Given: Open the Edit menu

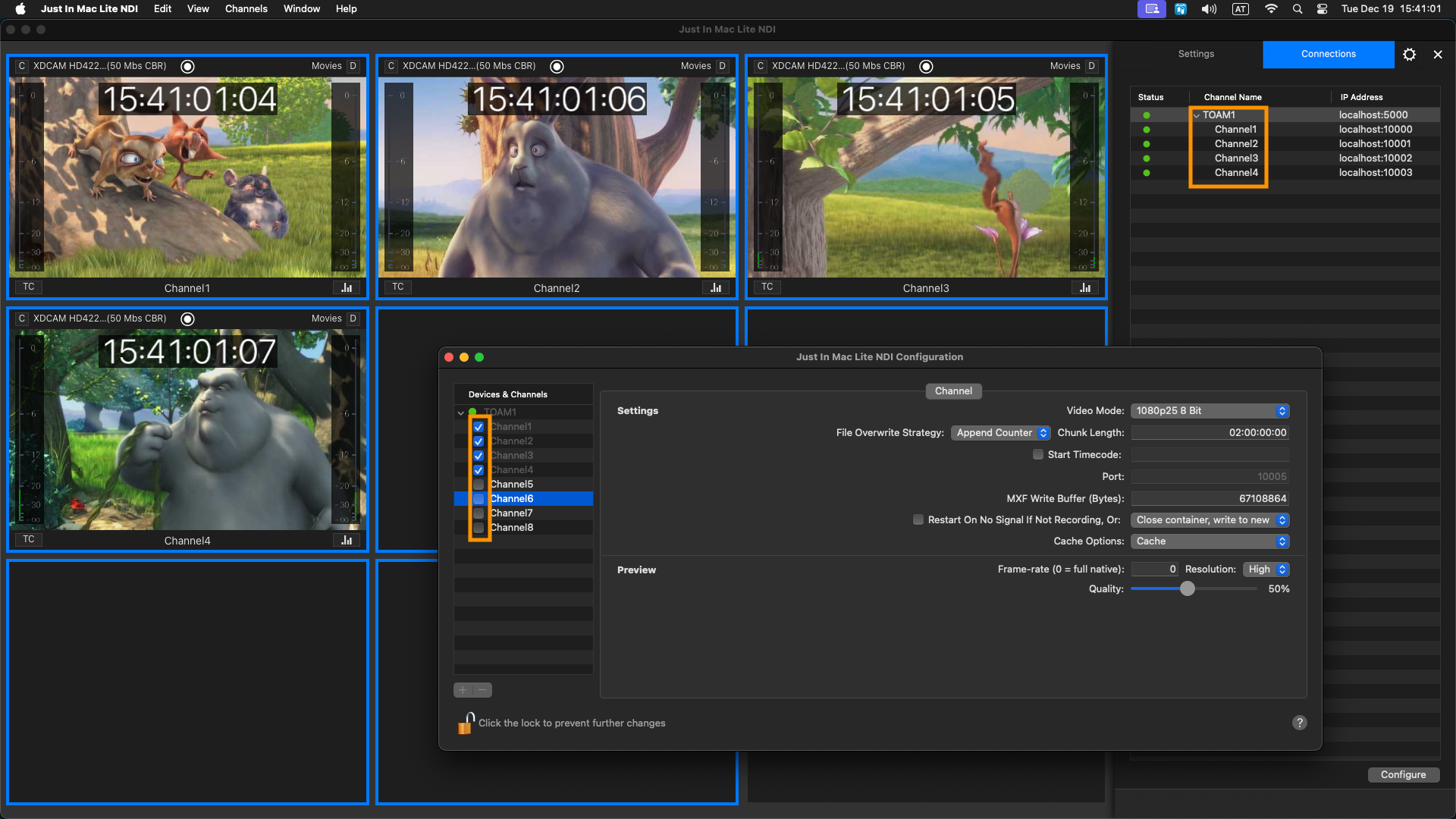Looking at the screenshot, I should [x=162, y=9].
